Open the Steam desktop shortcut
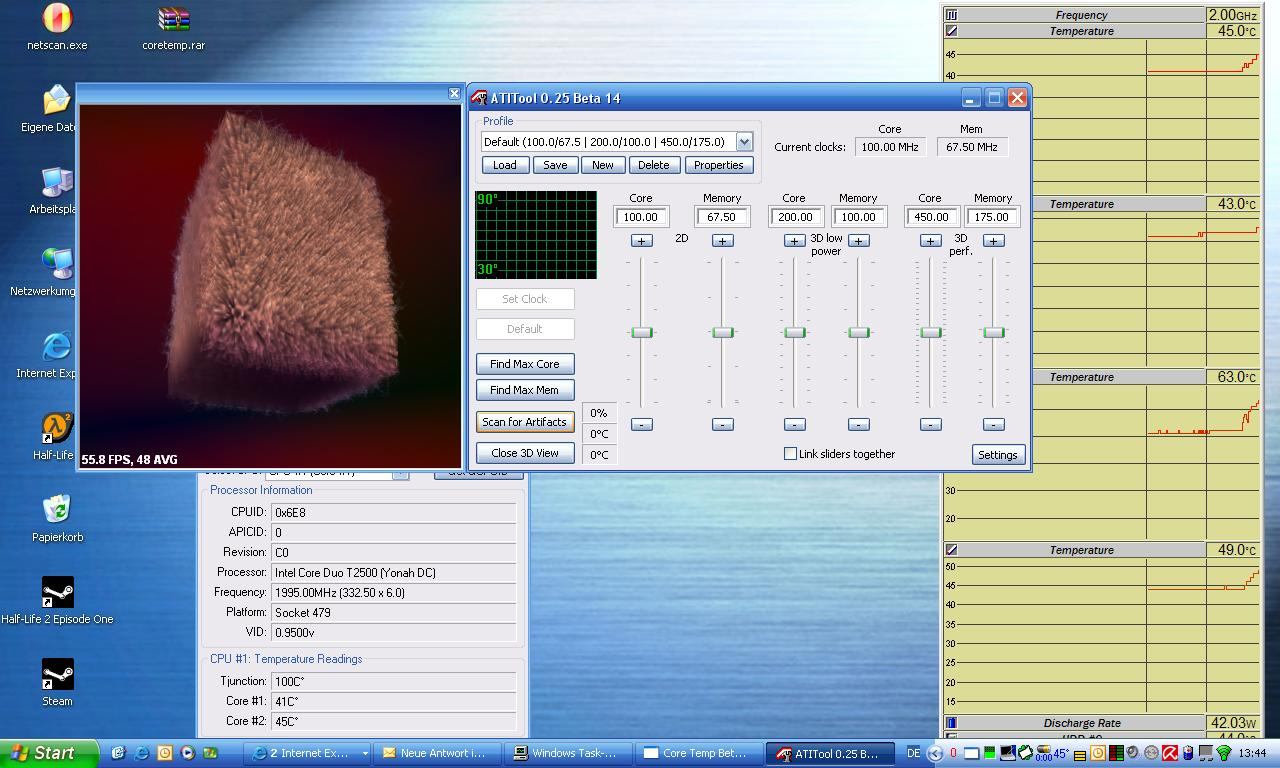 pyautogui.click(x=57, y=675)
